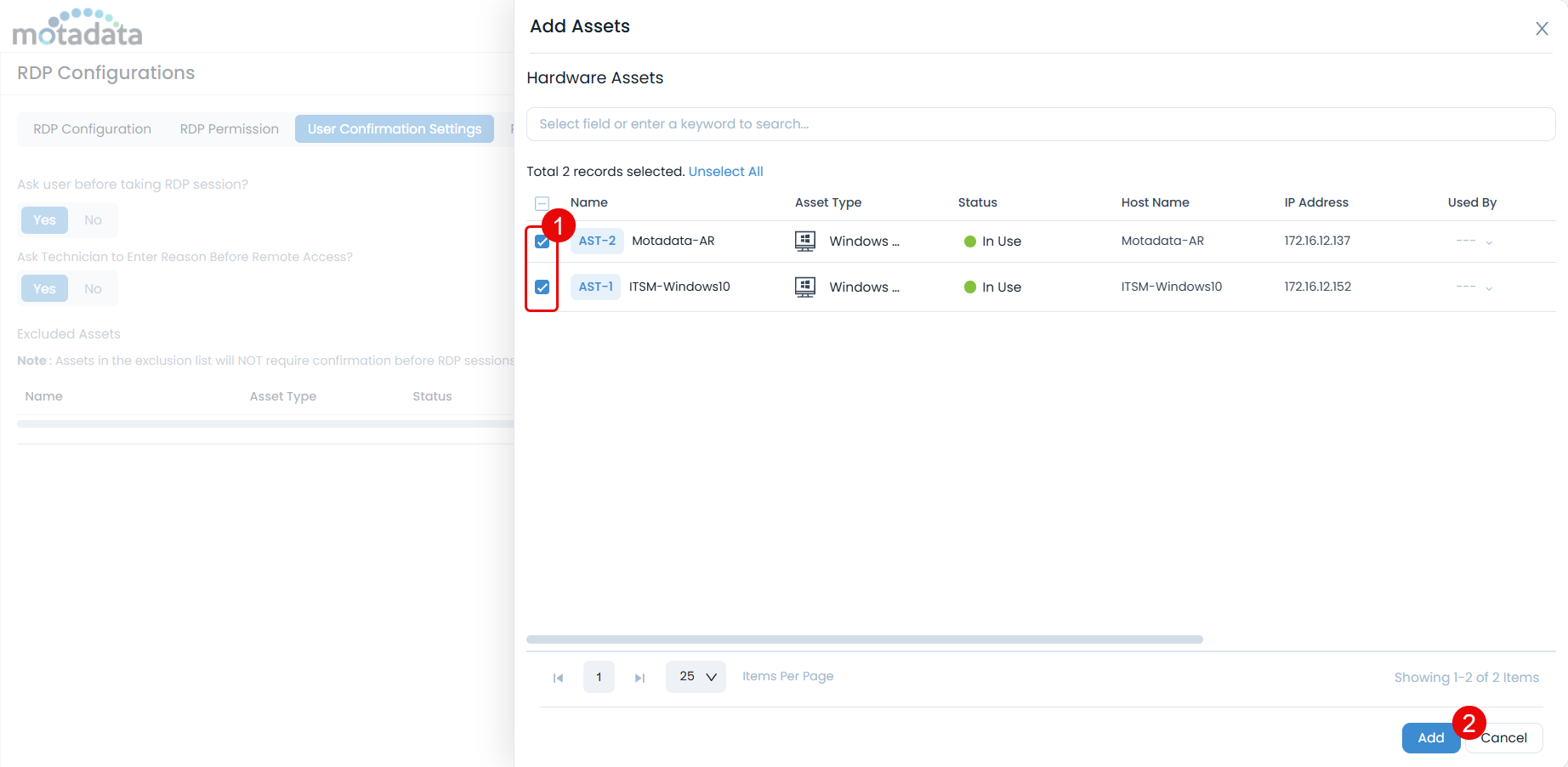Expand Used By dropdown for Motadata-AR

[x=1488, y=242]
